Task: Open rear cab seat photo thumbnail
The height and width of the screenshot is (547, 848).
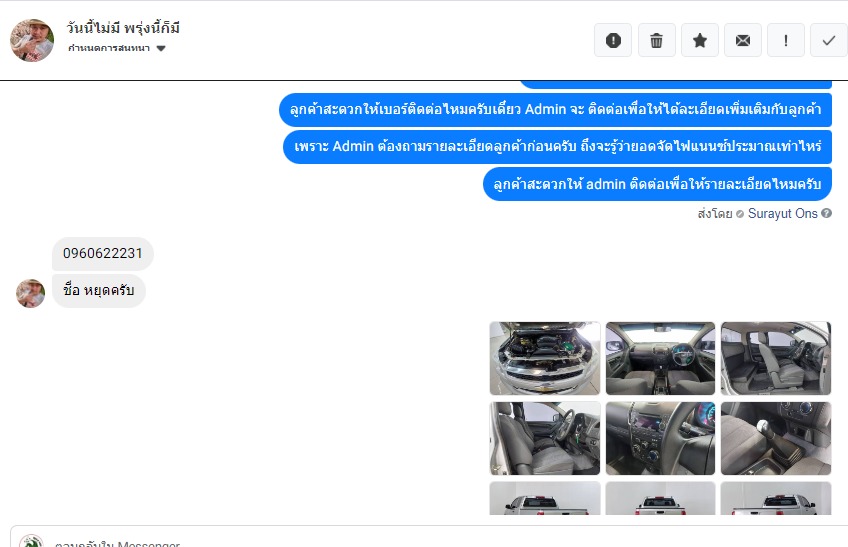Action: point(776,358)
